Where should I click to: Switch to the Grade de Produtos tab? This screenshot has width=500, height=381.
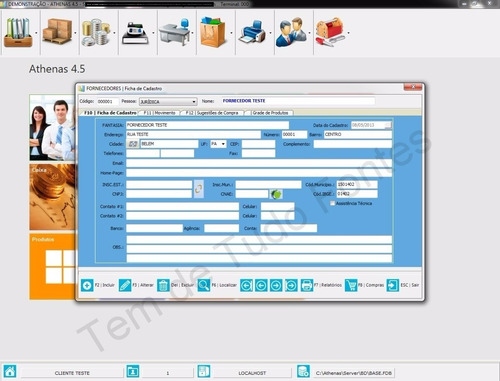point(270,113)
